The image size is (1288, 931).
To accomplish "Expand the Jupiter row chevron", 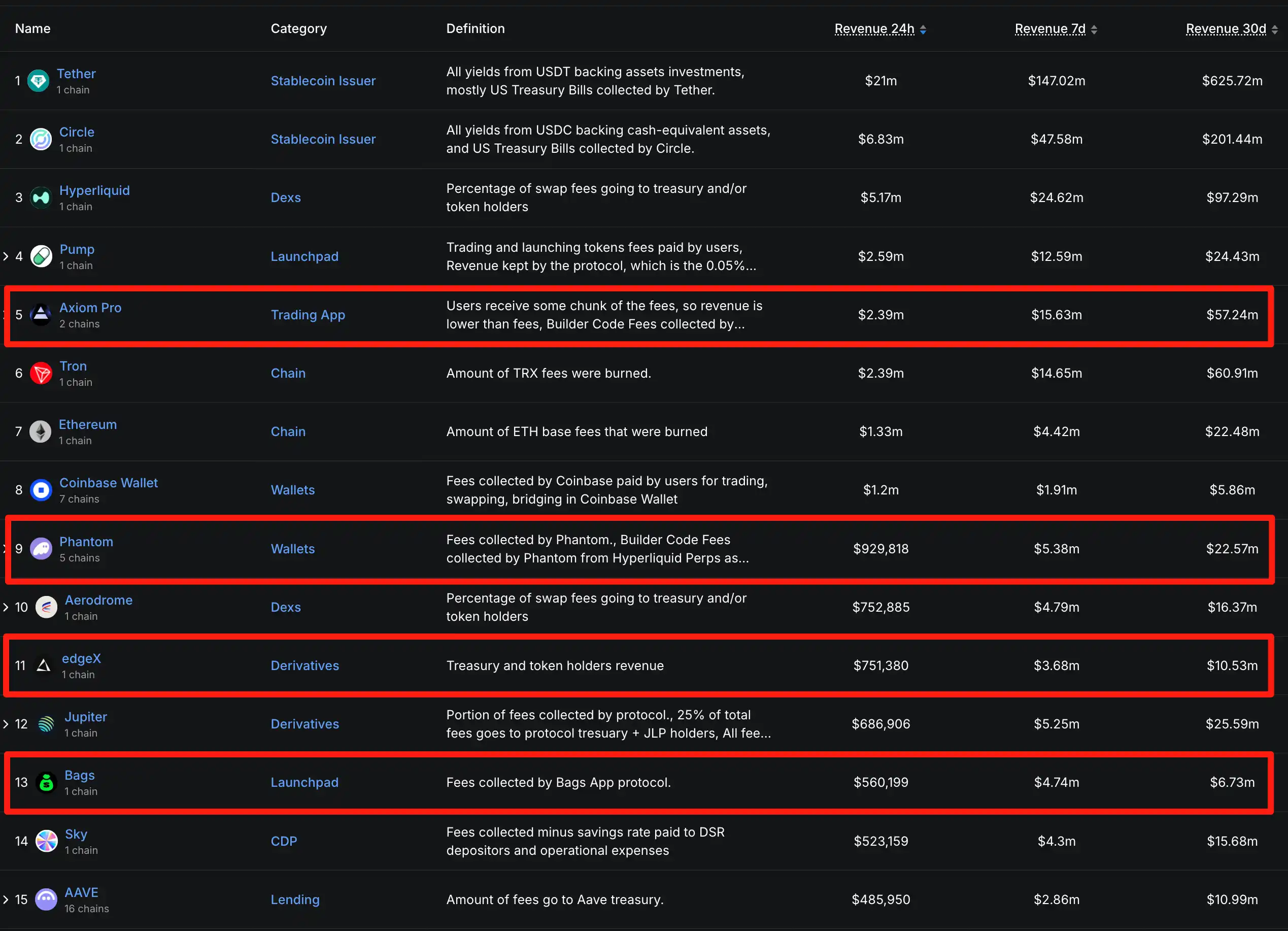I will tap(6, 724).
